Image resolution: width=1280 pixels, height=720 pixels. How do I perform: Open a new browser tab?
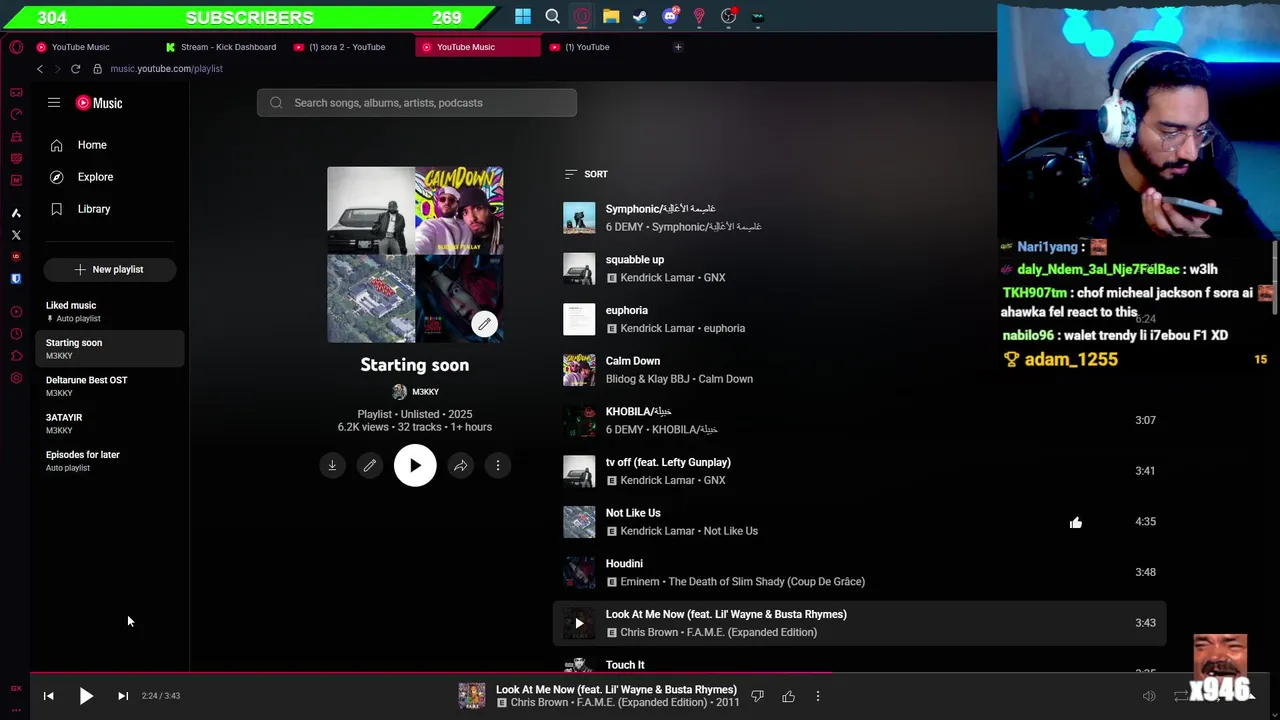click(x=678, y=47)
